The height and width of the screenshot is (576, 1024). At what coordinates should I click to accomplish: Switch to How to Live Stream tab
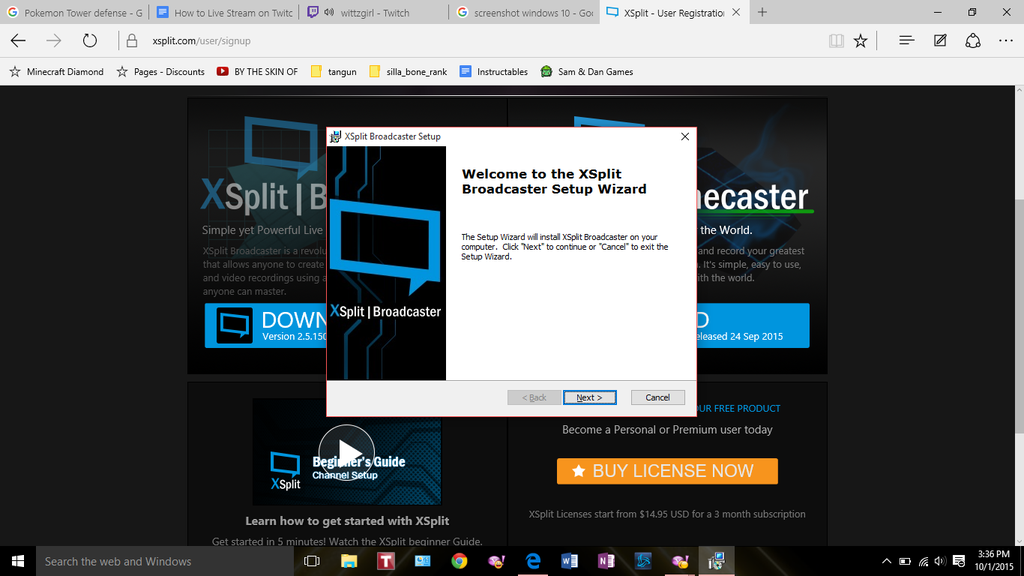[x=225, y=12]
